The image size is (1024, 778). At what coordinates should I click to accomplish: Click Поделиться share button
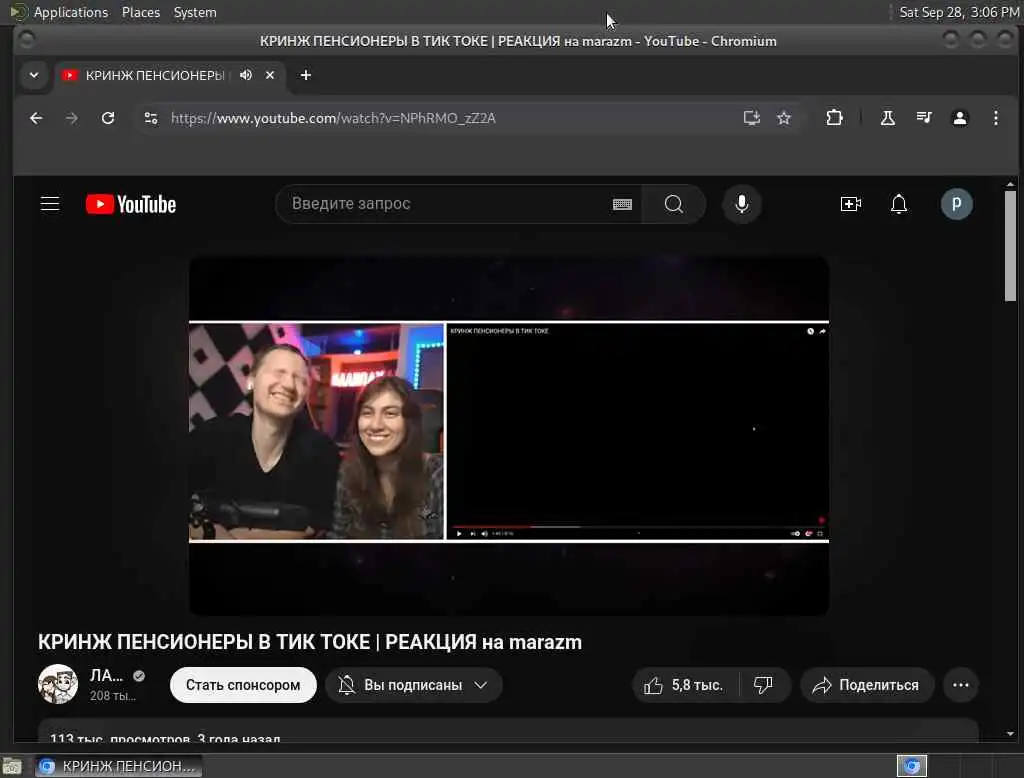pyautogui.click(x=867, y=685)
